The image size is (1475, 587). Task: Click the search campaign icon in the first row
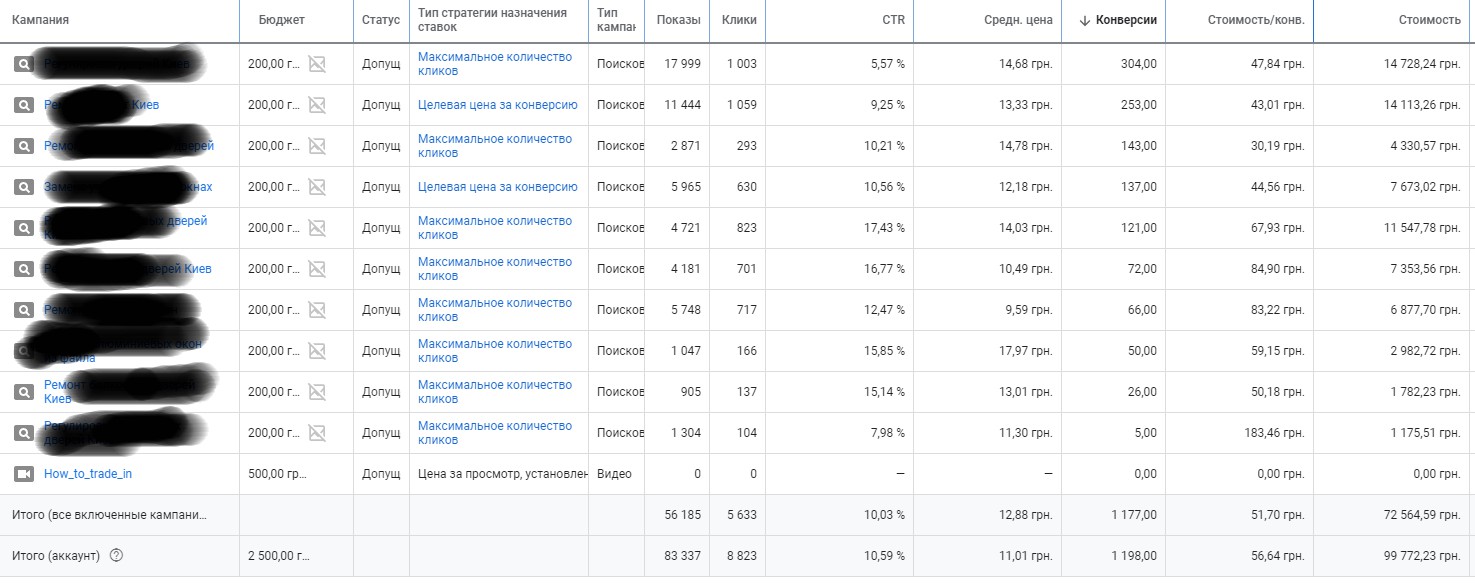click(x=23, y=64)
